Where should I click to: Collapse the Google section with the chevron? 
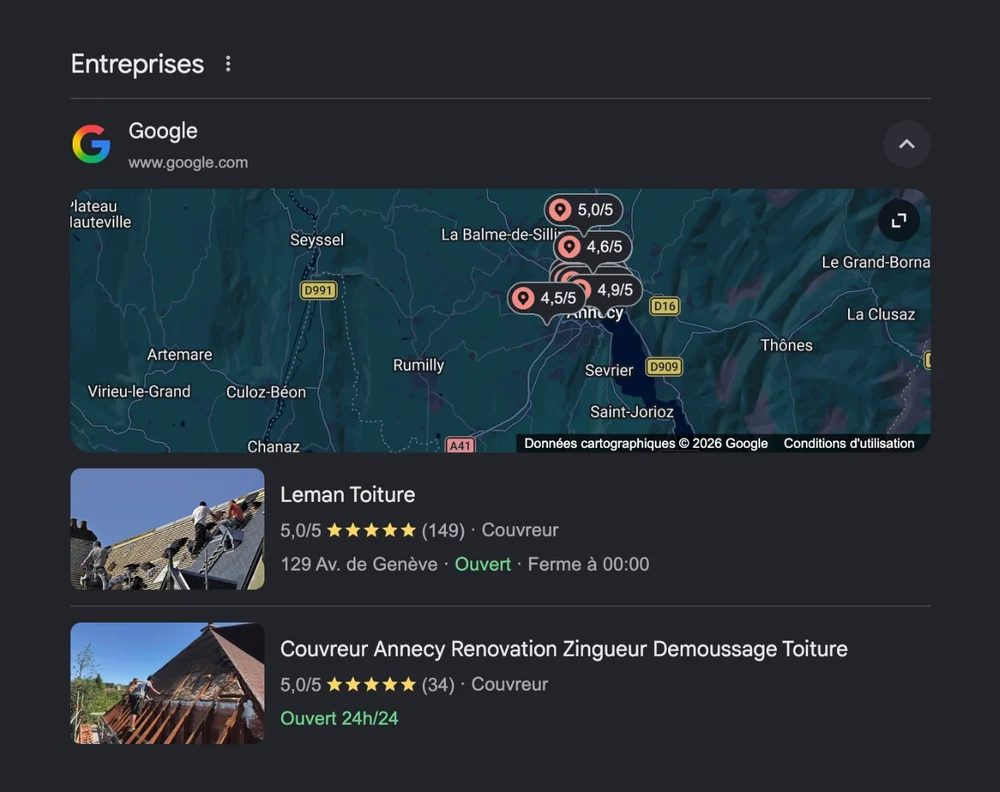[x=906, y=144]
